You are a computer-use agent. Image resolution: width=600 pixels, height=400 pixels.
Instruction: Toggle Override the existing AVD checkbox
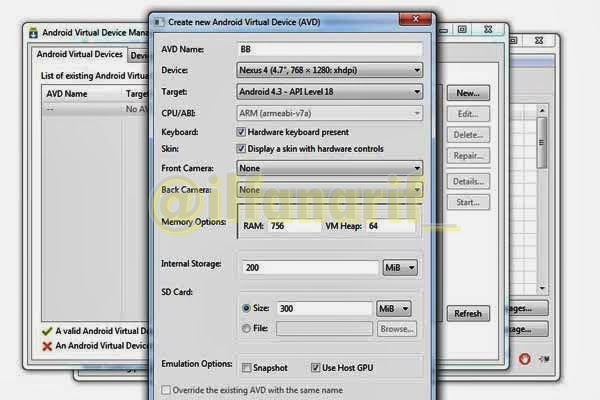click(166, 390)
